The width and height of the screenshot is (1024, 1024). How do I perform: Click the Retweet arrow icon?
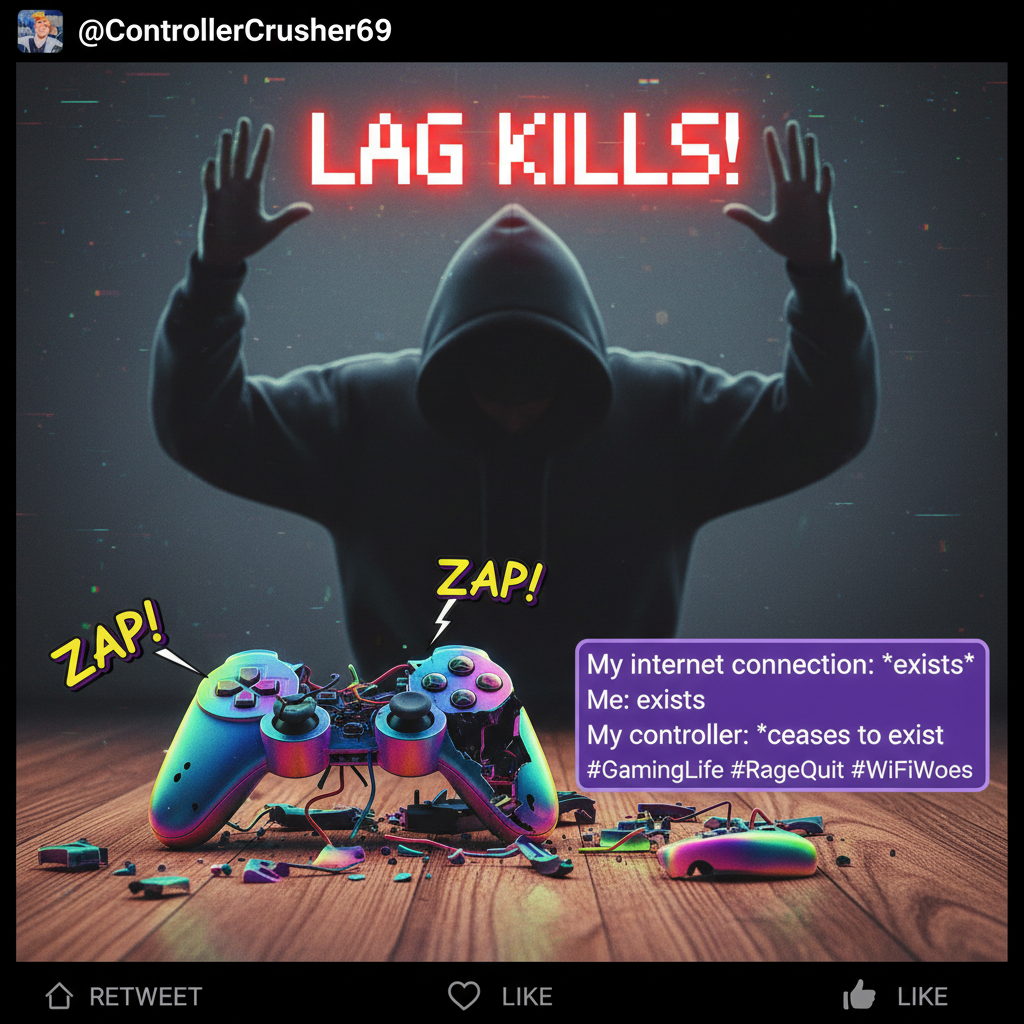[59, 996]
